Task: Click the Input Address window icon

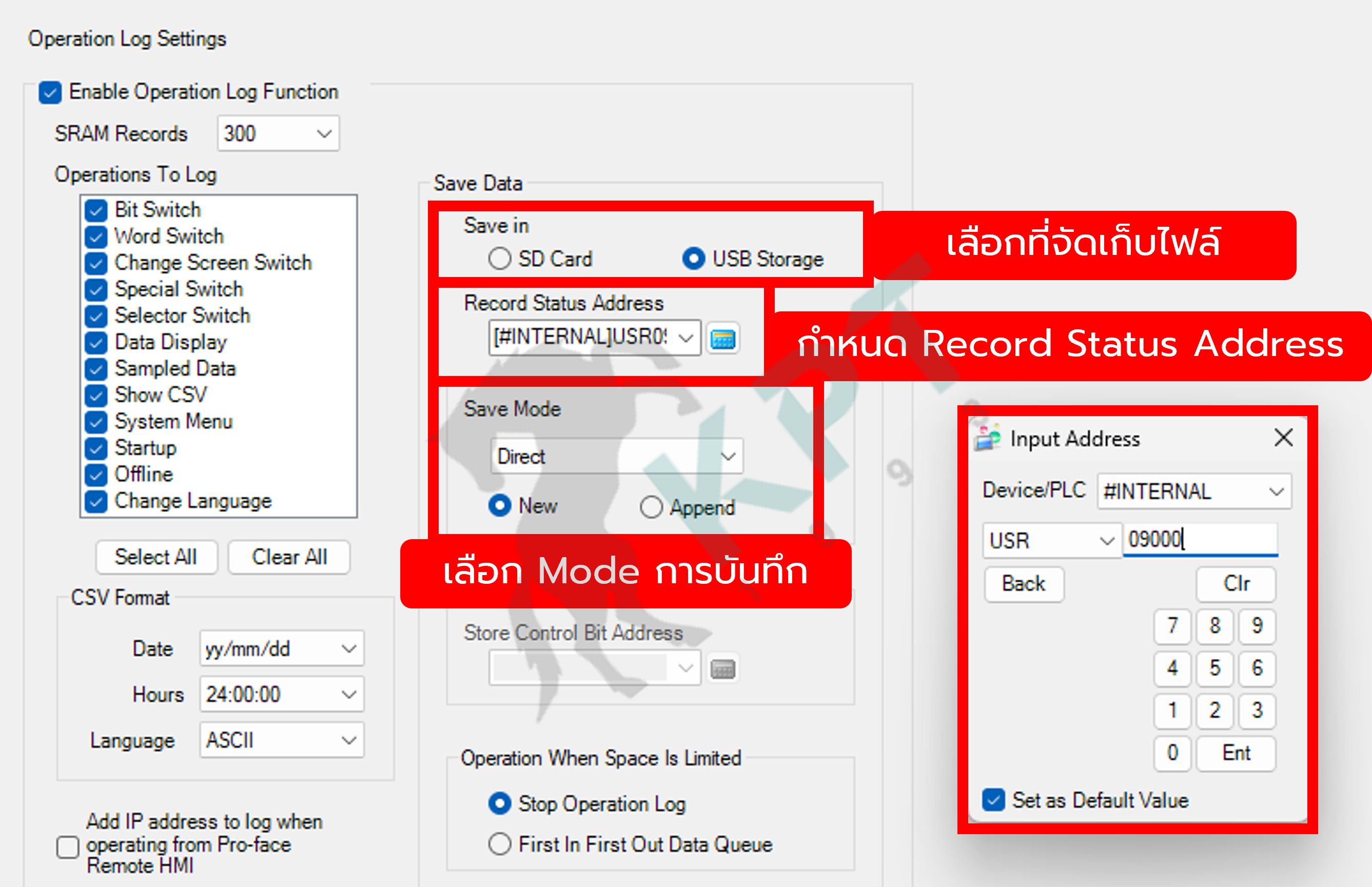Action: click(x=988, y=438)
